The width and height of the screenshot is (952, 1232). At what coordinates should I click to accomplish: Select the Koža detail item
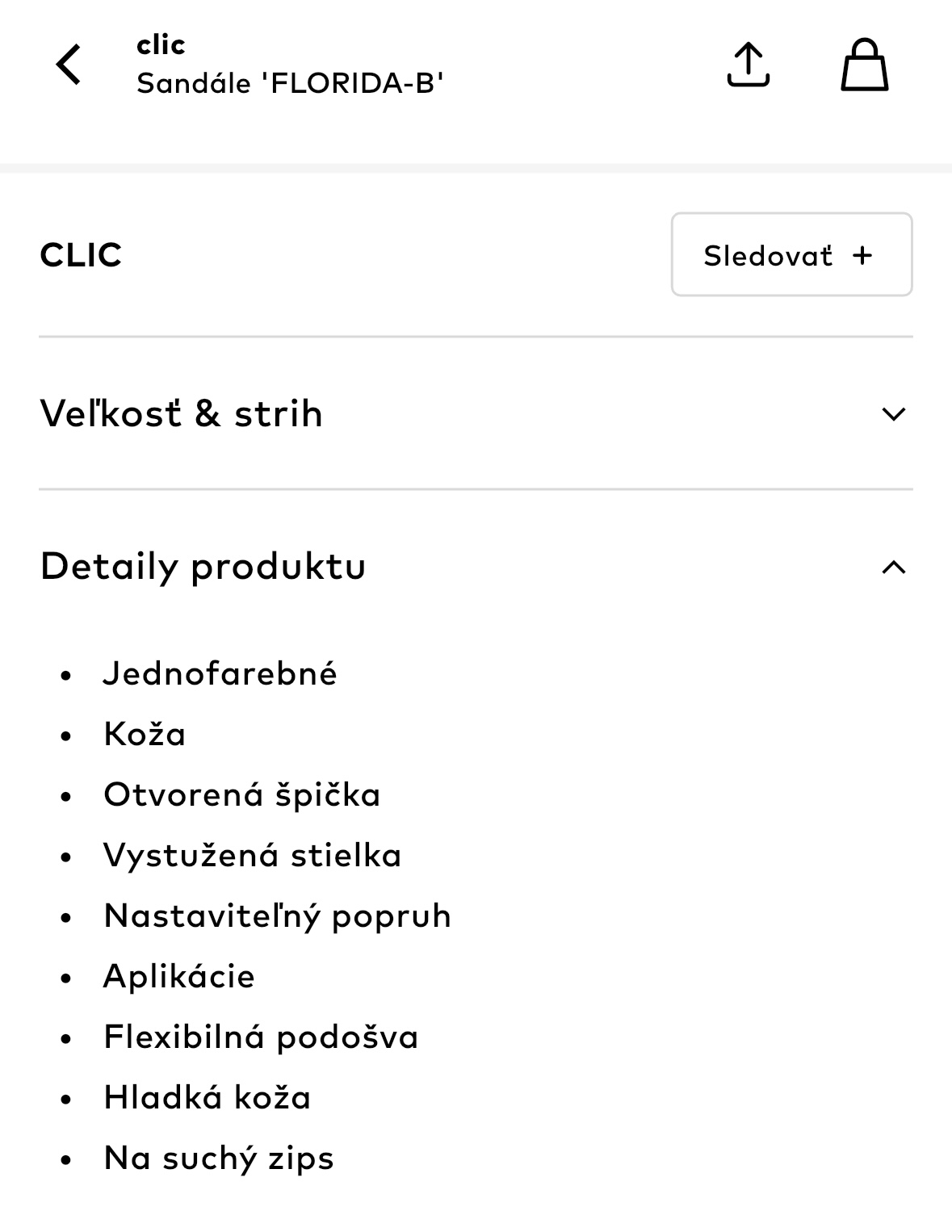(x=145, y=734)
